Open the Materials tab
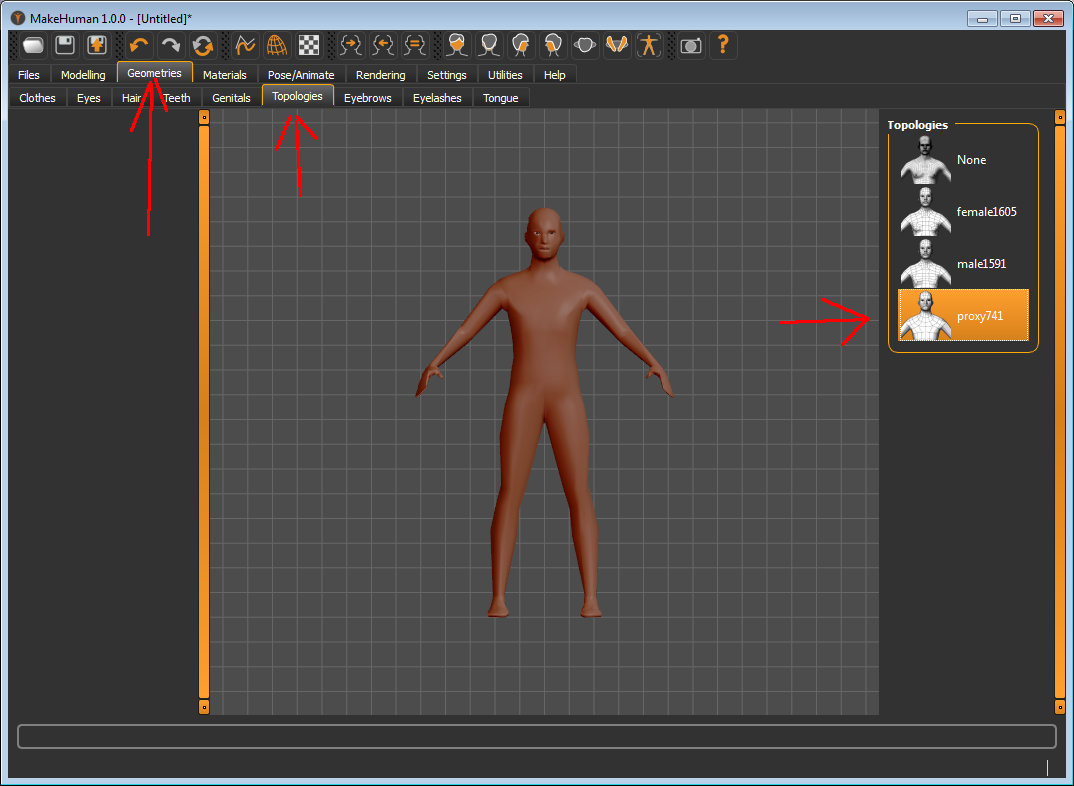1074x786 pixels. (x=224, y=75)
